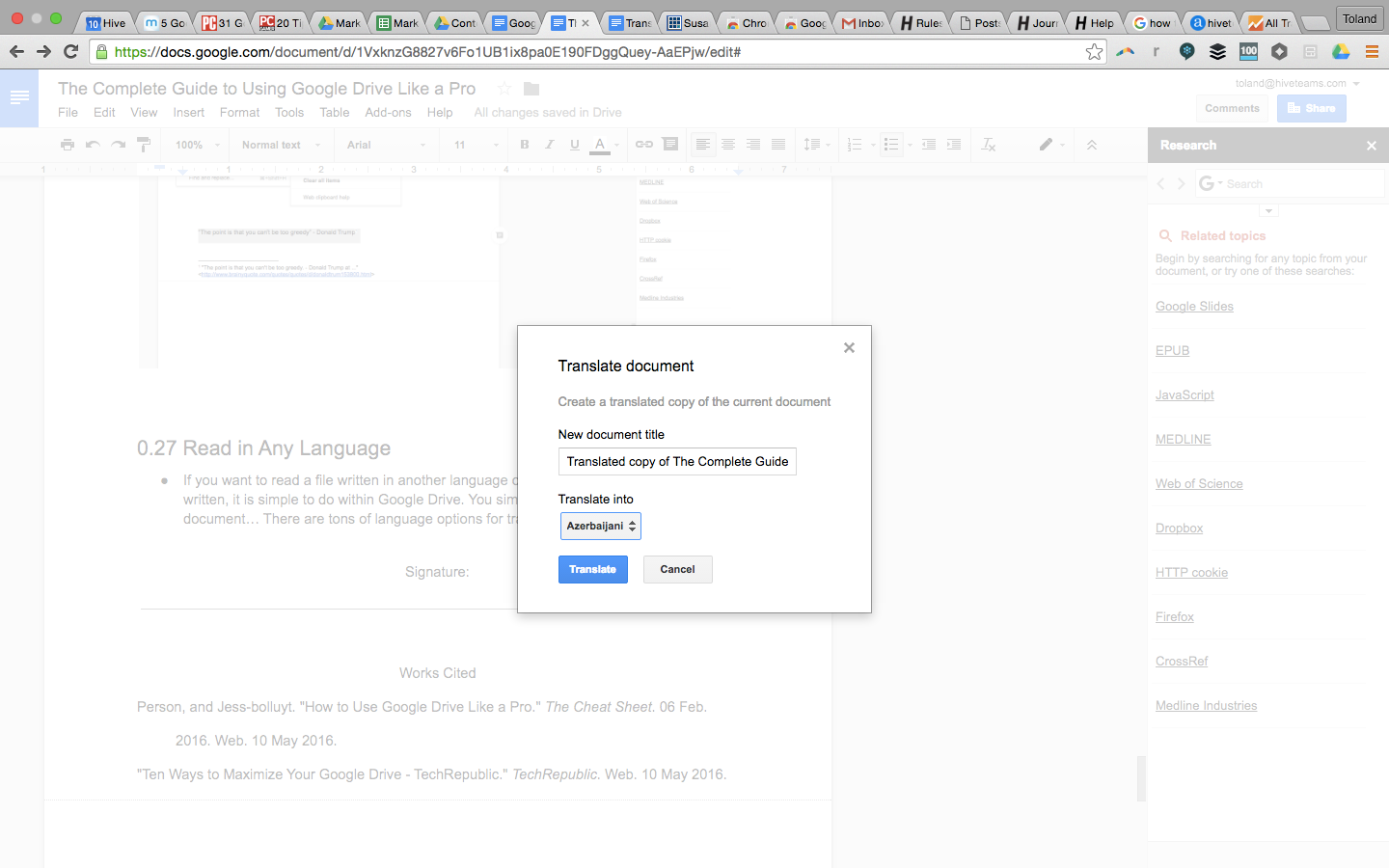Click the Insert link icon
The image size is (1389, 868).
click(x=644, y=145)
